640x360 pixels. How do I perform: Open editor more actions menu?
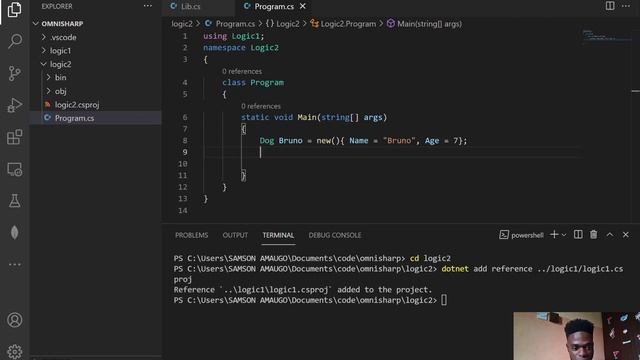pyautogui.click(x=626, y=6)
